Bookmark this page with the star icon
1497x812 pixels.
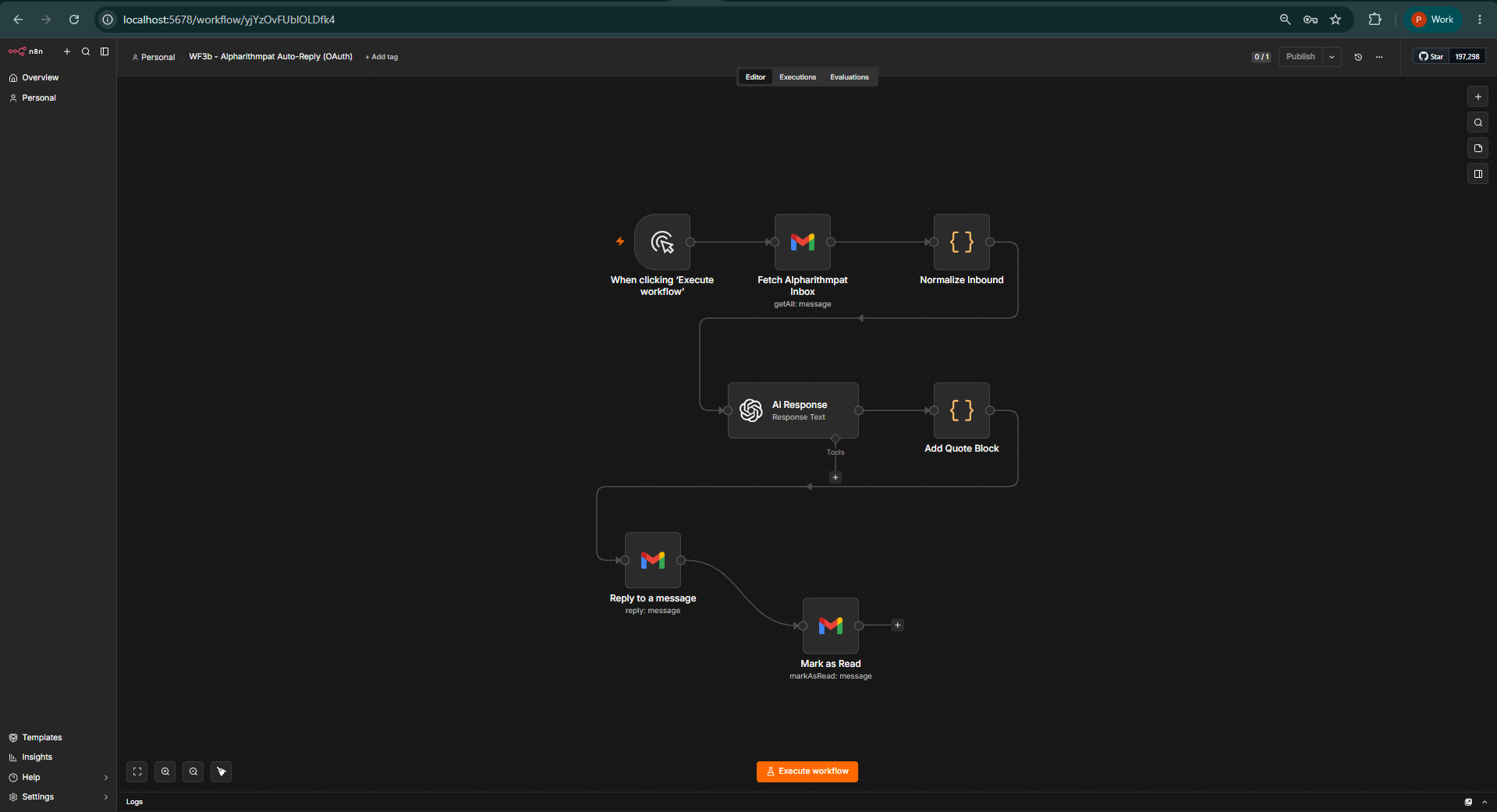[1336, 20]
